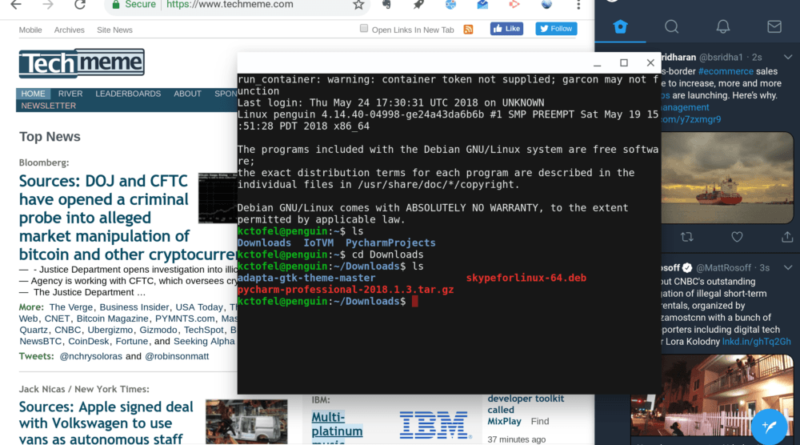Open PYMNTS.com source link

(185, 318)
